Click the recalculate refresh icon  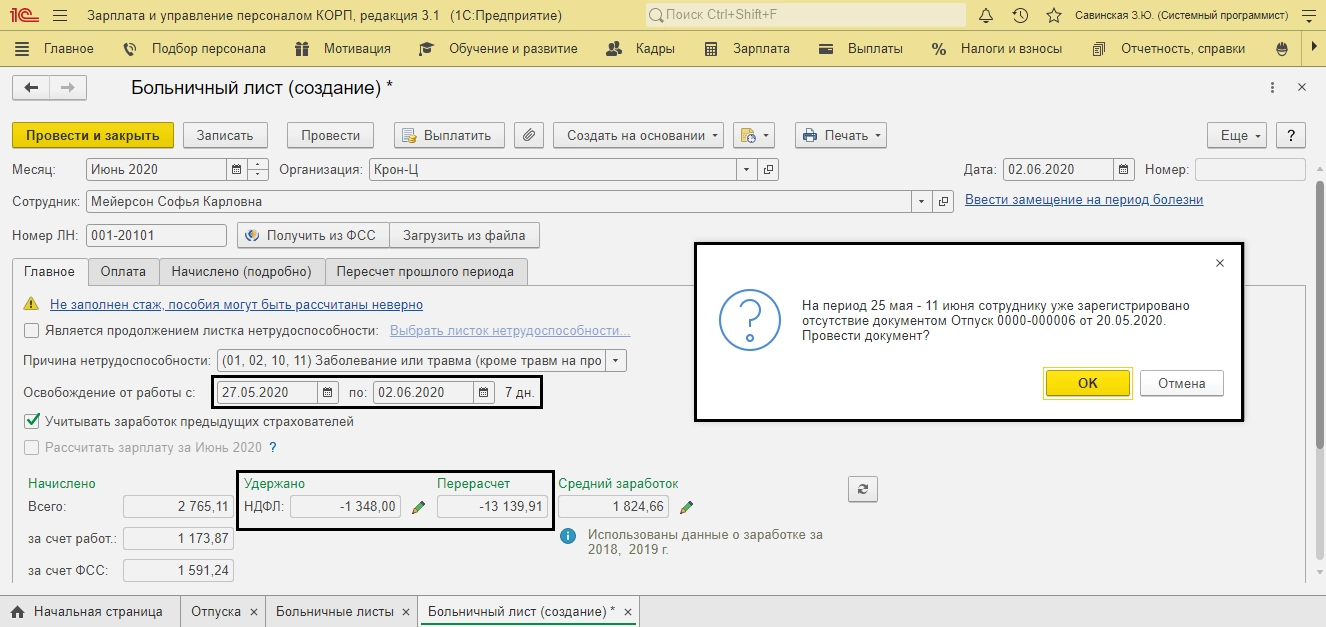[x=862, y=489]
